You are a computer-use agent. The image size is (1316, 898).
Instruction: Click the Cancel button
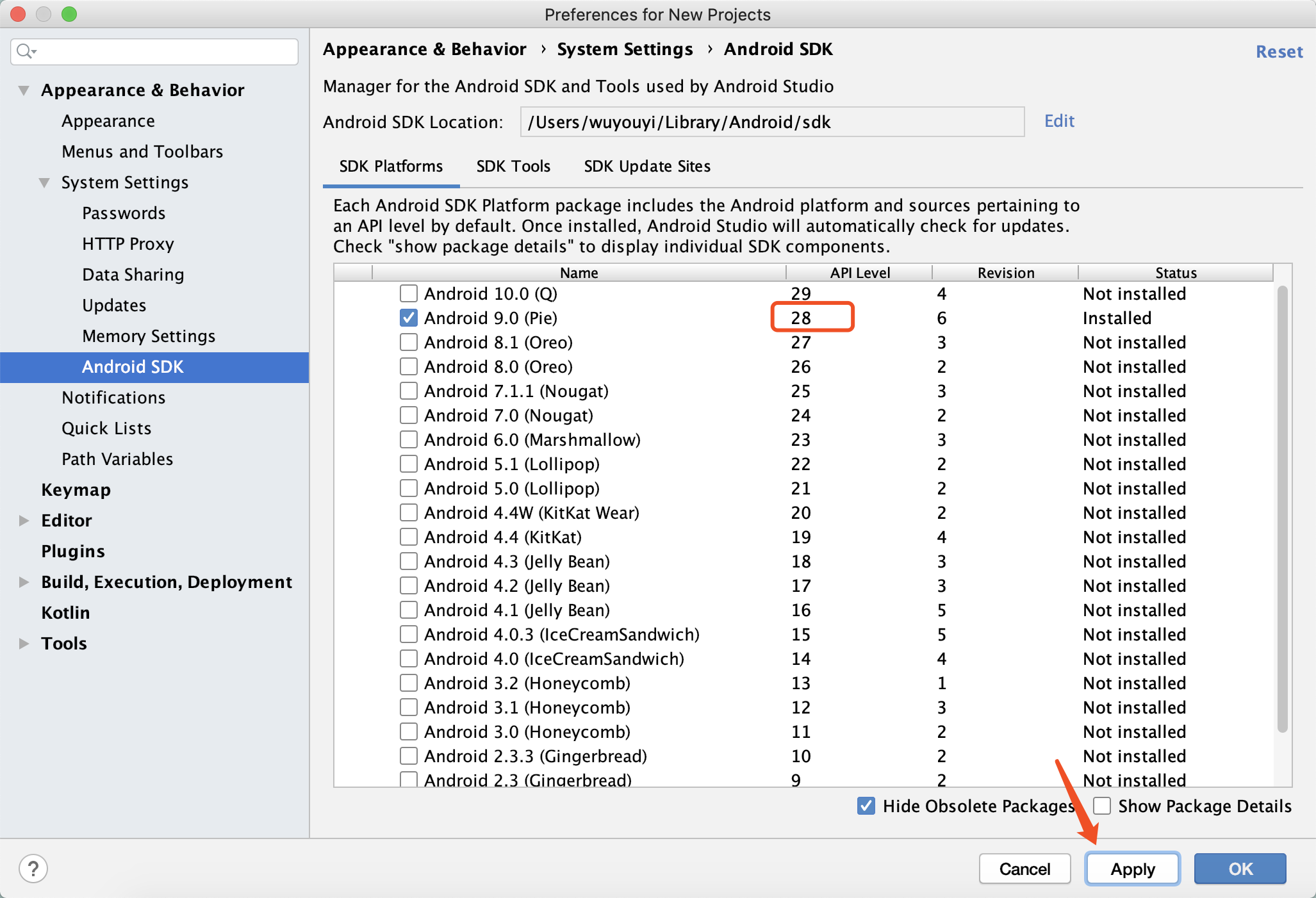point(1024,869)
